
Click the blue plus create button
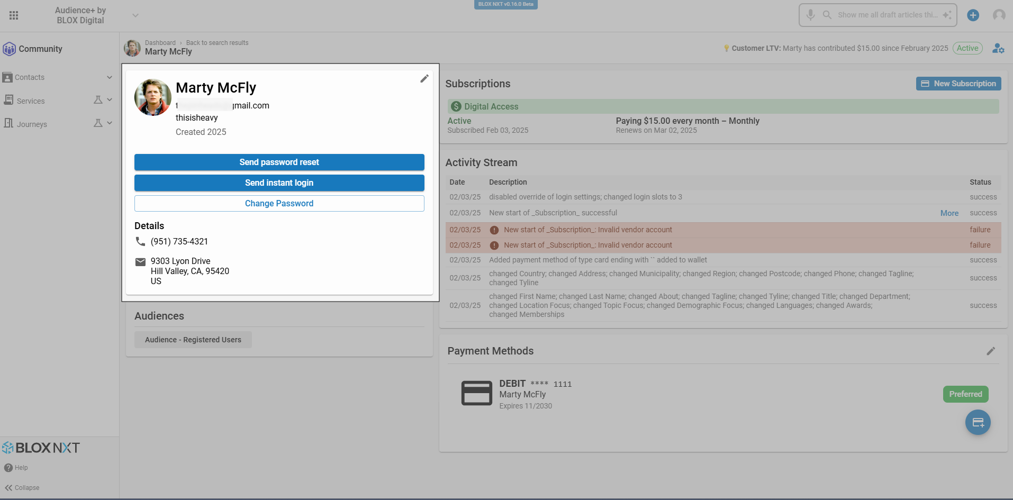click(973, 15)
